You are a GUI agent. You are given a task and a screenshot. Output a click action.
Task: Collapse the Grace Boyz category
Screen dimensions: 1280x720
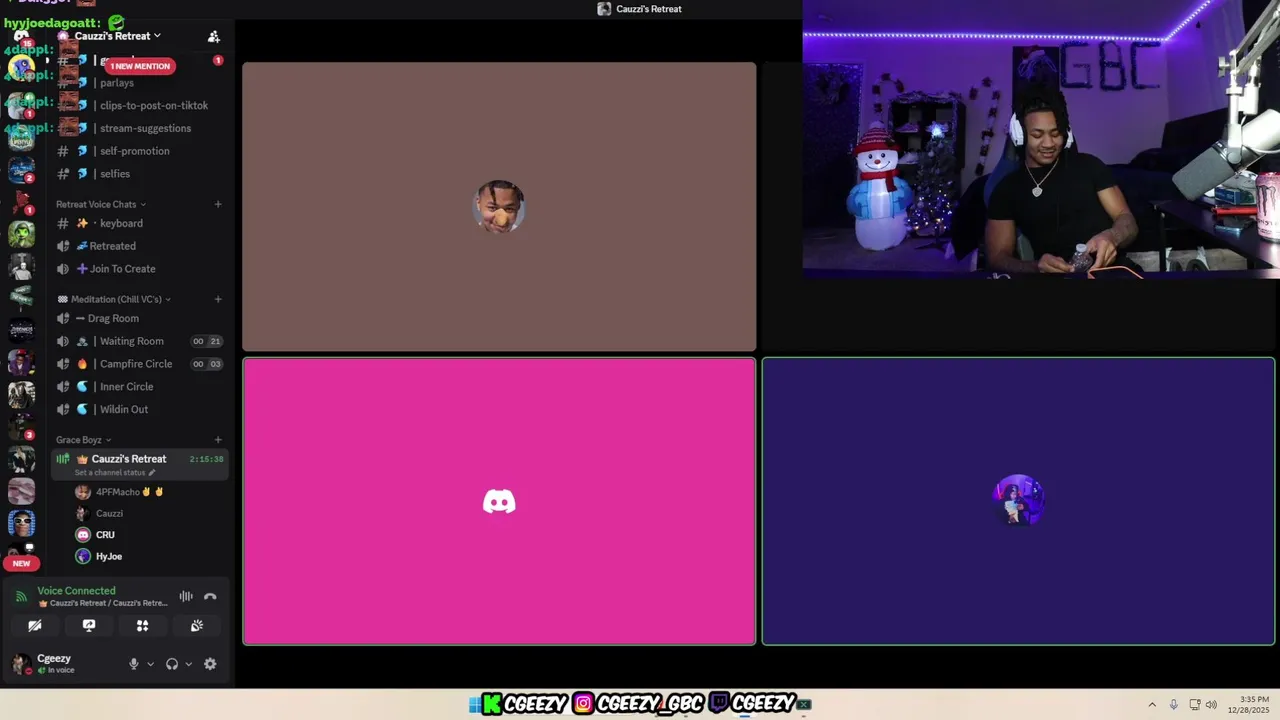(x=83, y=440)
